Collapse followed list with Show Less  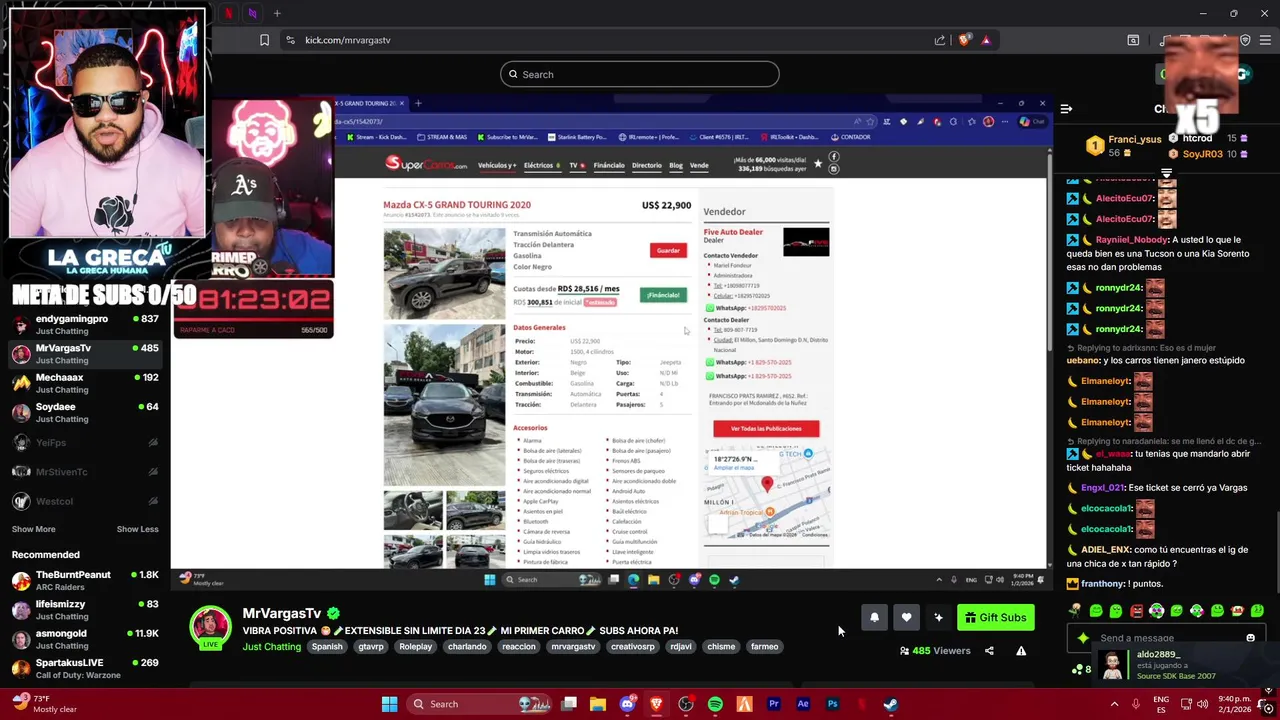[137, 529]
